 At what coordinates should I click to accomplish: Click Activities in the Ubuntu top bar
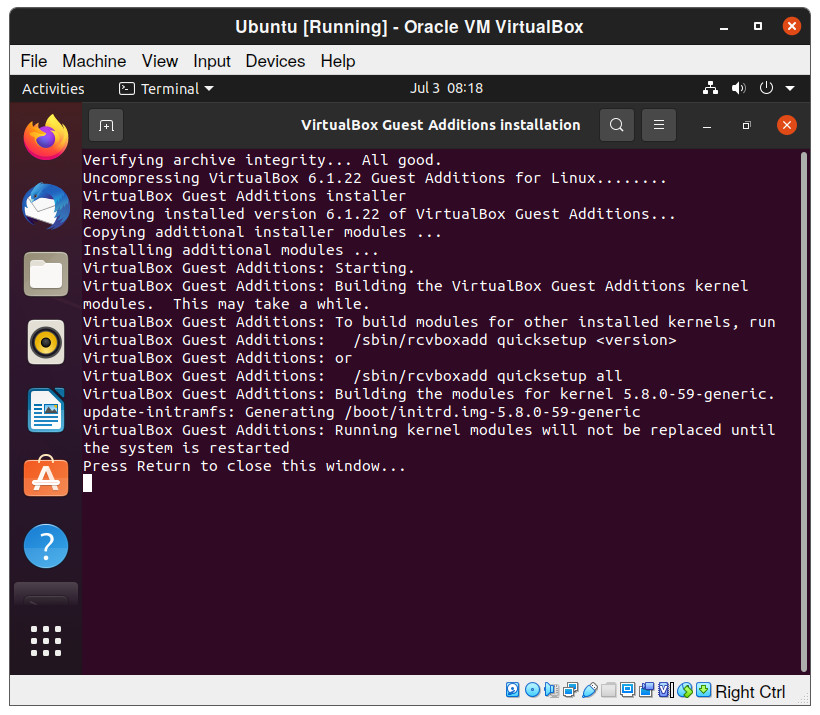[x=53, y=88]
